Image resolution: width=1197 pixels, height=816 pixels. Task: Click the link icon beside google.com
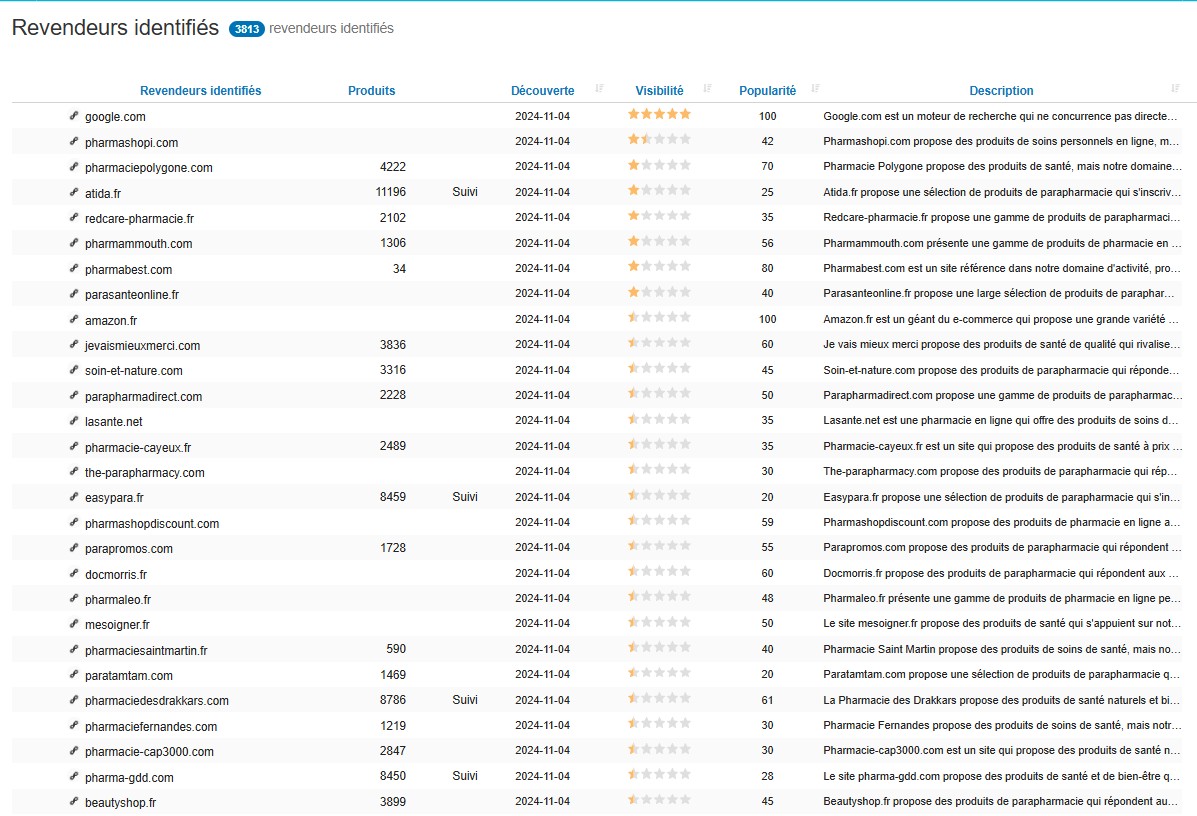coord(74,116)
